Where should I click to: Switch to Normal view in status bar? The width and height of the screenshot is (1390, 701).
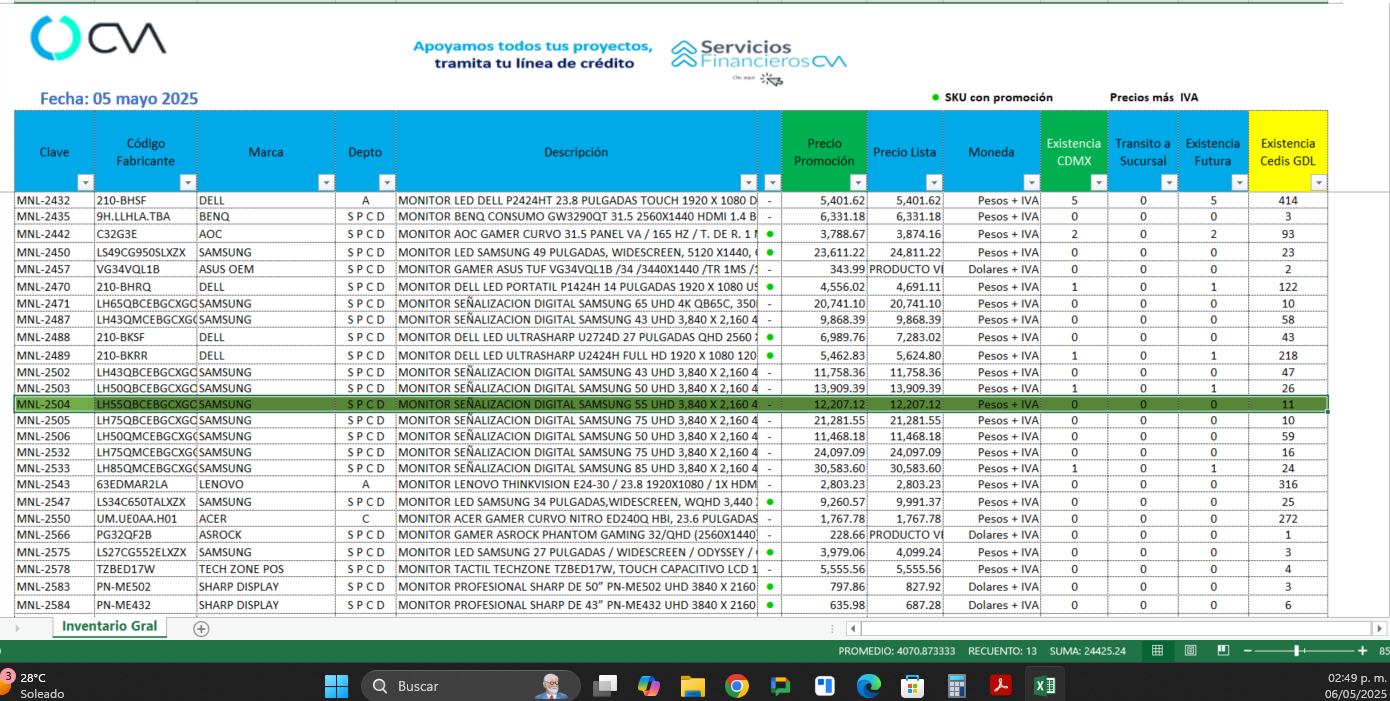(x=1157, y=651)
